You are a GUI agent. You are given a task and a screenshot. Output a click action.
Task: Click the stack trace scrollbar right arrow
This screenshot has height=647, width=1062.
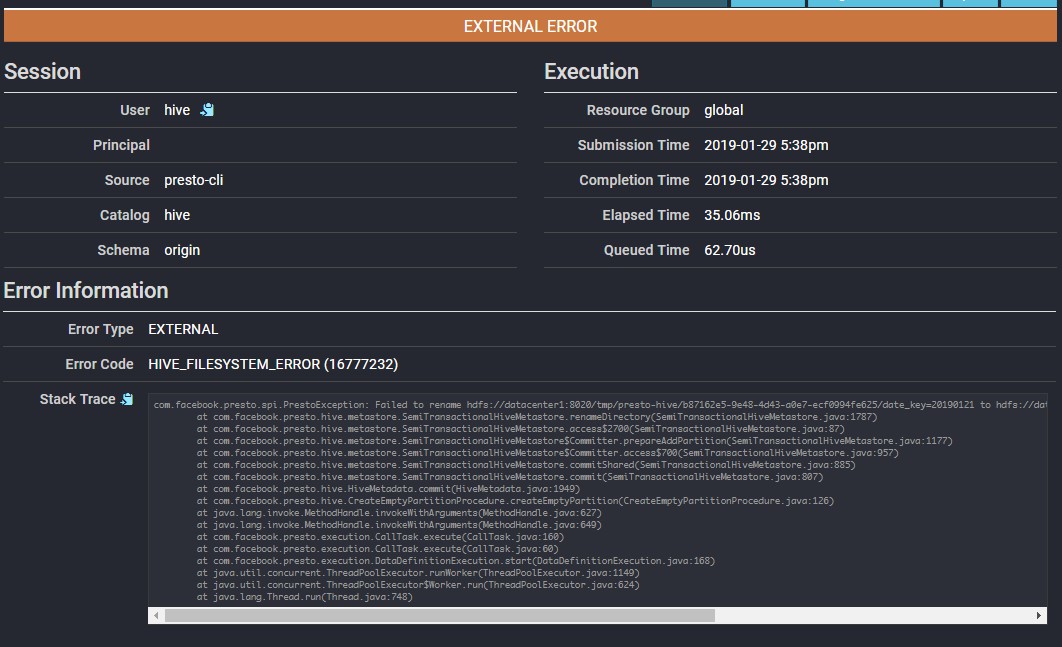click(1038, 615)
